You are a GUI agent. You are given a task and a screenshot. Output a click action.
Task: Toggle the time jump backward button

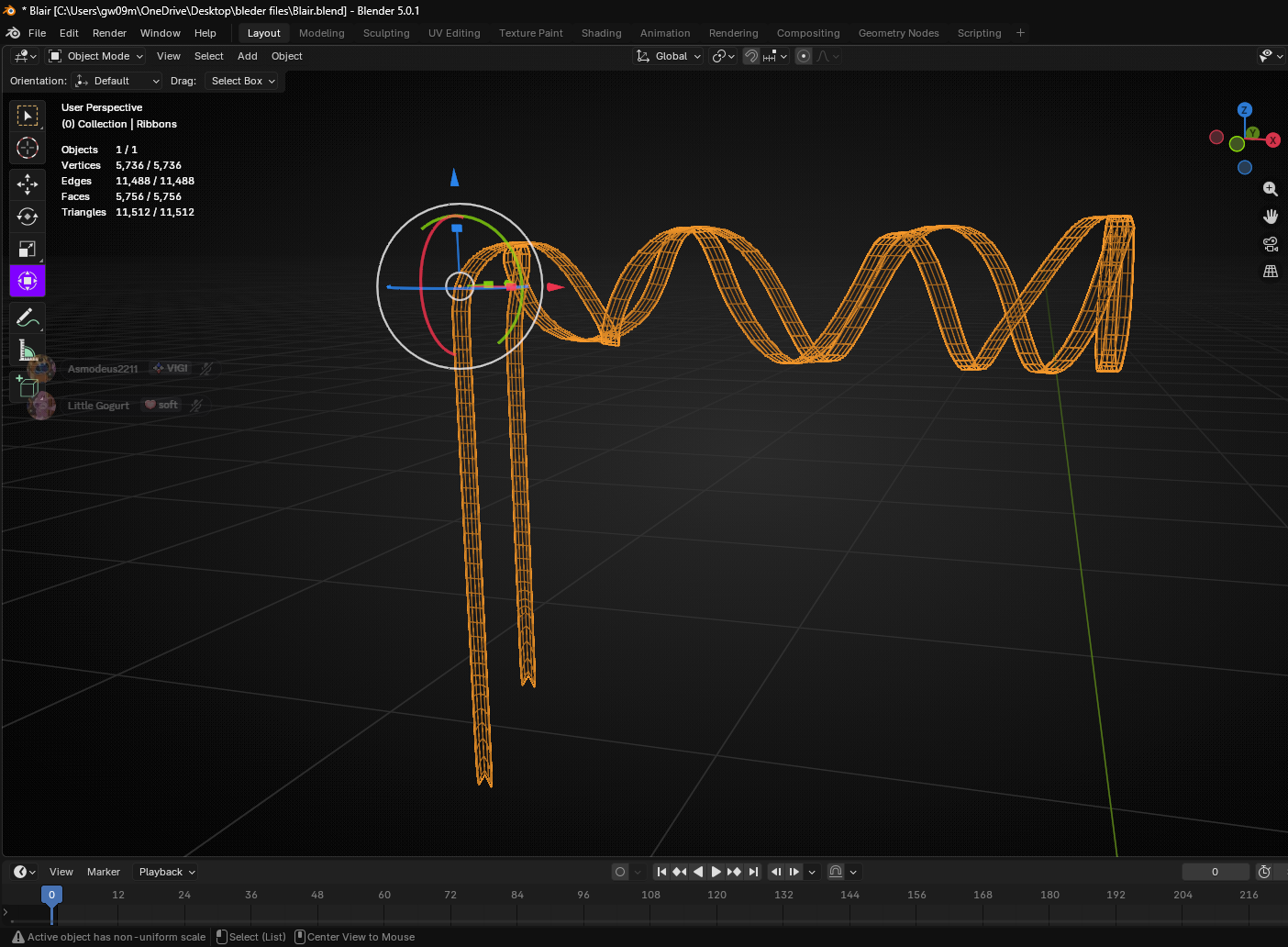tap(777, 872)
